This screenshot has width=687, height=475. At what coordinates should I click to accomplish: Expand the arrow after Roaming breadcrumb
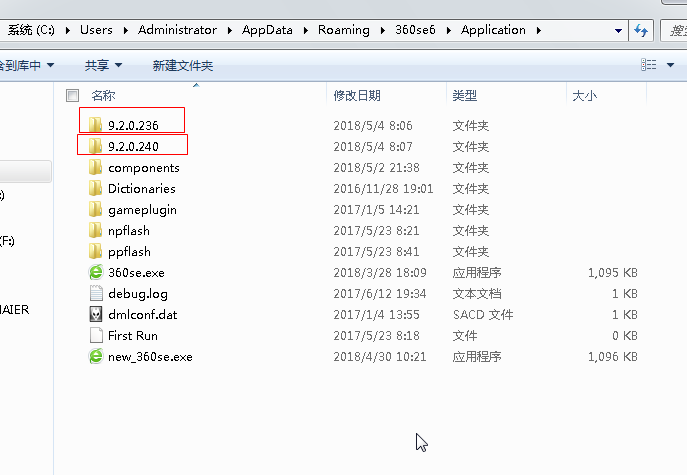tap(382, 30)
